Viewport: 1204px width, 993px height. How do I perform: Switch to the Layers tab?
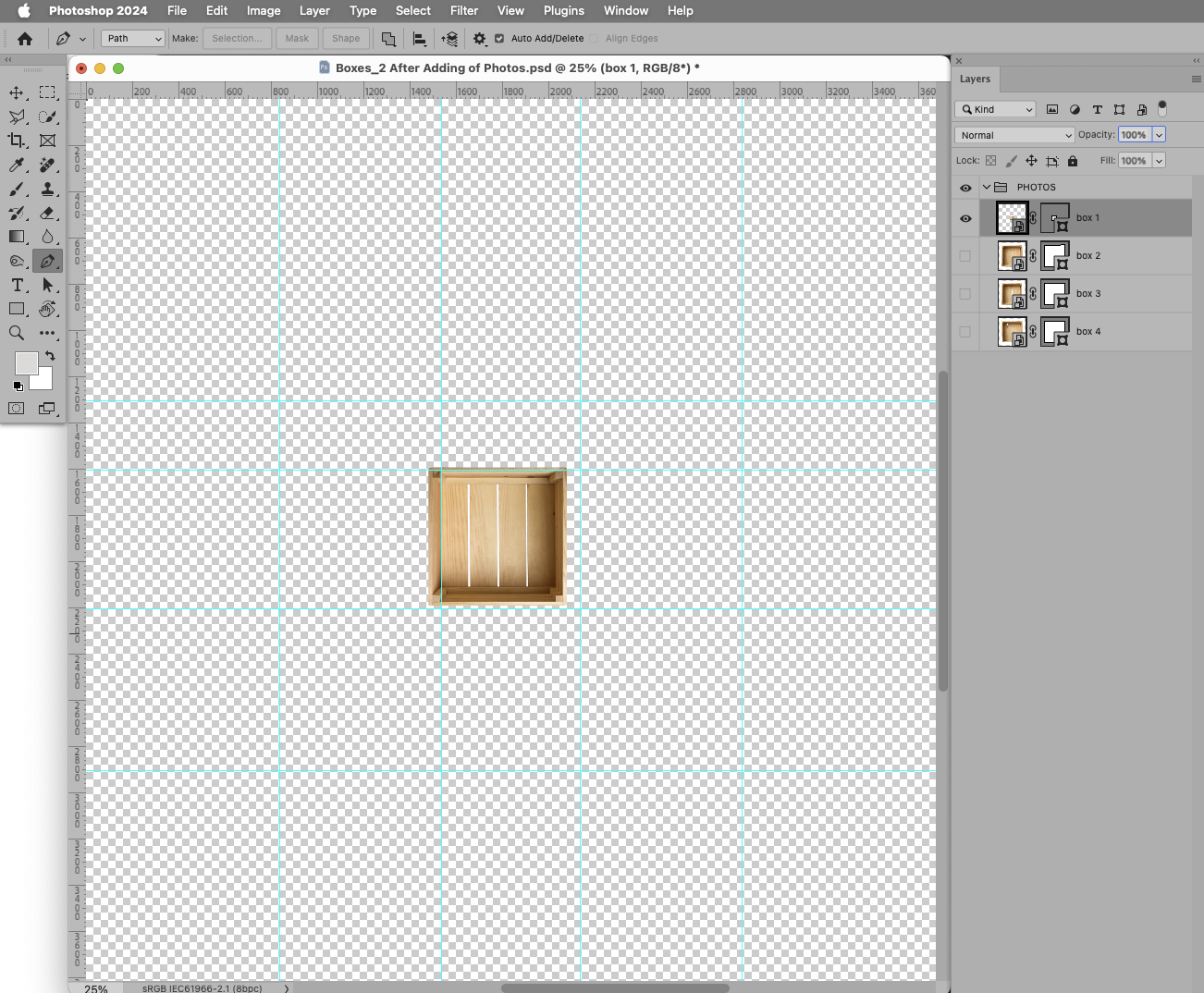pos(976,80)
